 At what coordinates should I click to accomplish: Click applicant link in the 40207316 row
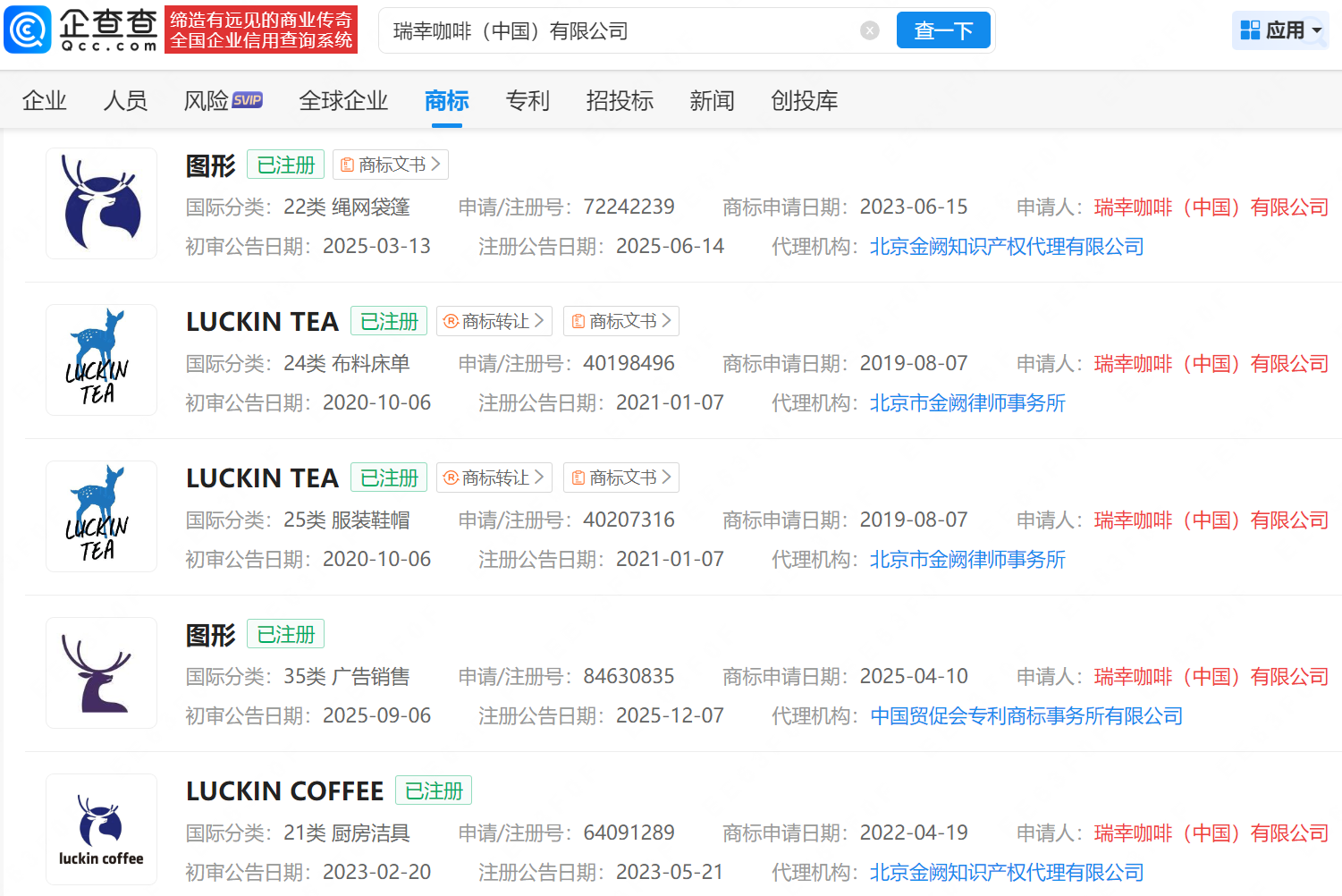point(1211,520)
